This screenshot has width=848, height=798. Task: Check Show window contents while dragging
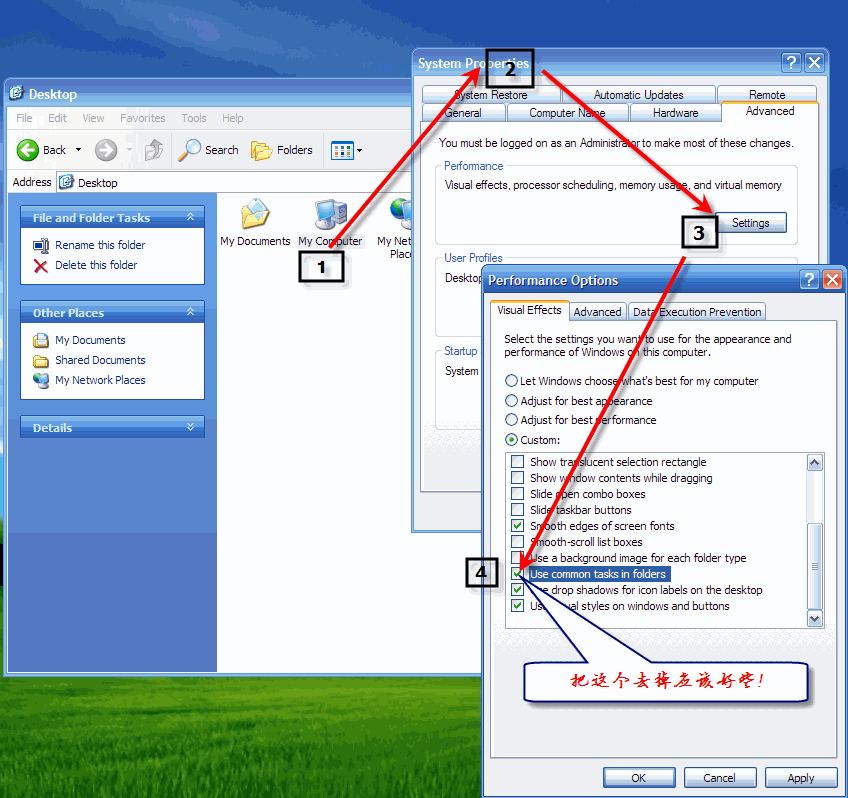(x=518, y=478)
